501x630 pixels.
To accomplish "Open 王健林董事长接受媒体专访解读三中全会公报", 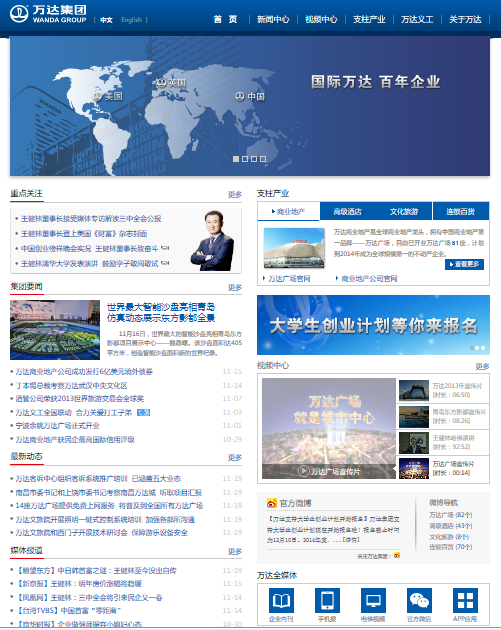I will click(91, 219).
